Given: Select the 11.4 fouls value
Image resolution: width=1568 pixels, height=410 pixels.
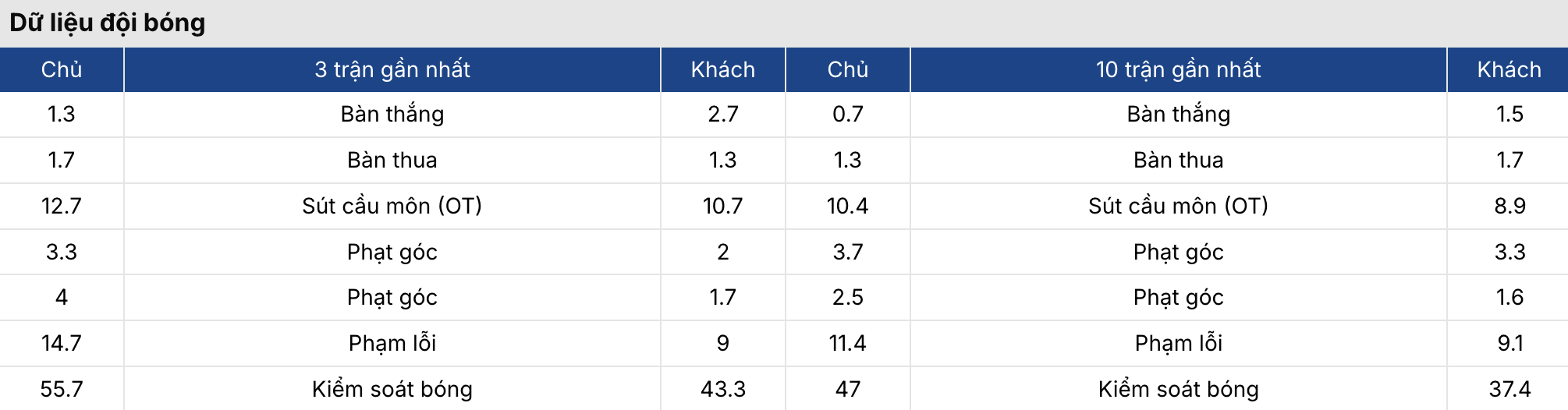Looking at the screenshot, I should (848, 343).
